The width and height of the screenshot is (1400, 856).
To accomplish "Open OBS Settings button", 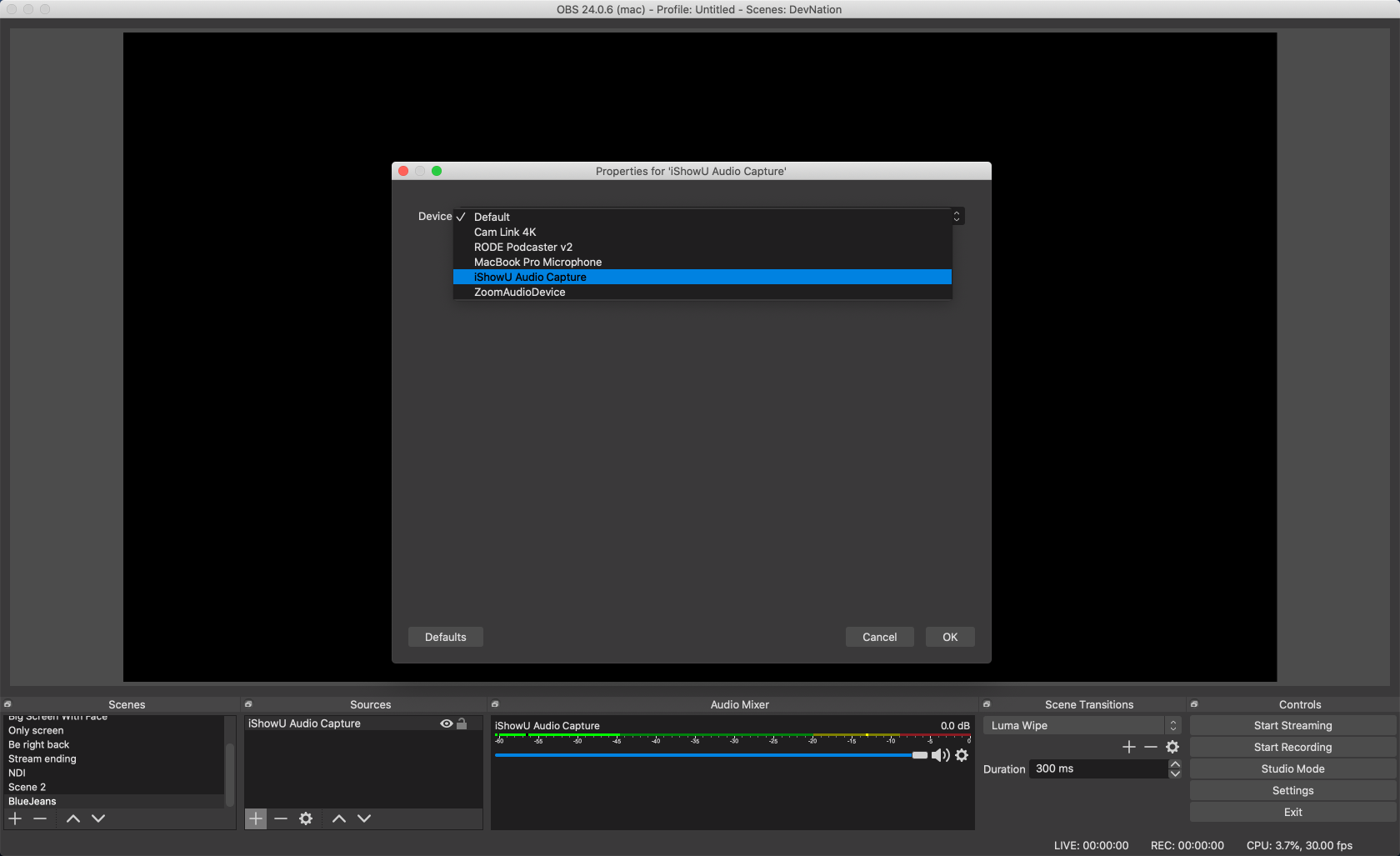I will point(1292,790).
